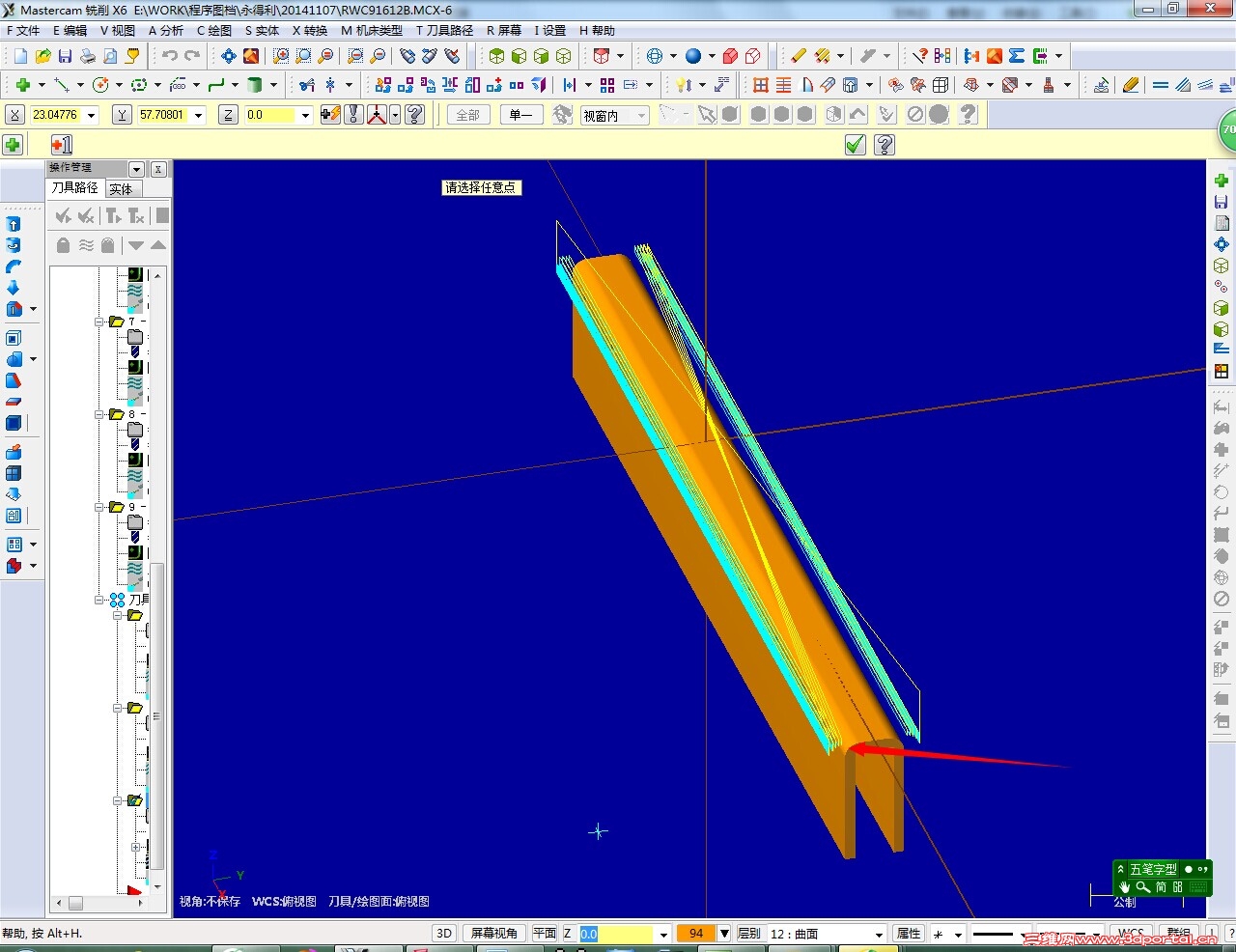This screenshot has width=1236, height=952.
Task: Undo the last action
Action: (x=170, y=56)
